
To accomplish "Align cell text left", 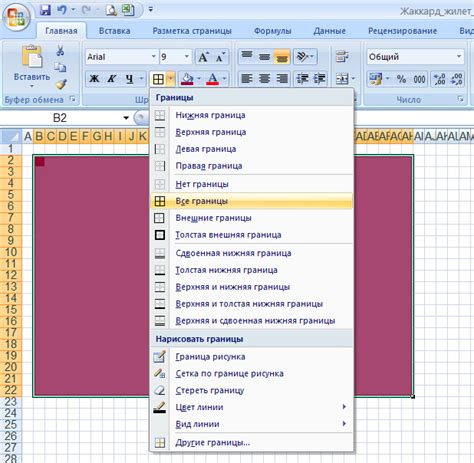I will [x=247, y=79].
